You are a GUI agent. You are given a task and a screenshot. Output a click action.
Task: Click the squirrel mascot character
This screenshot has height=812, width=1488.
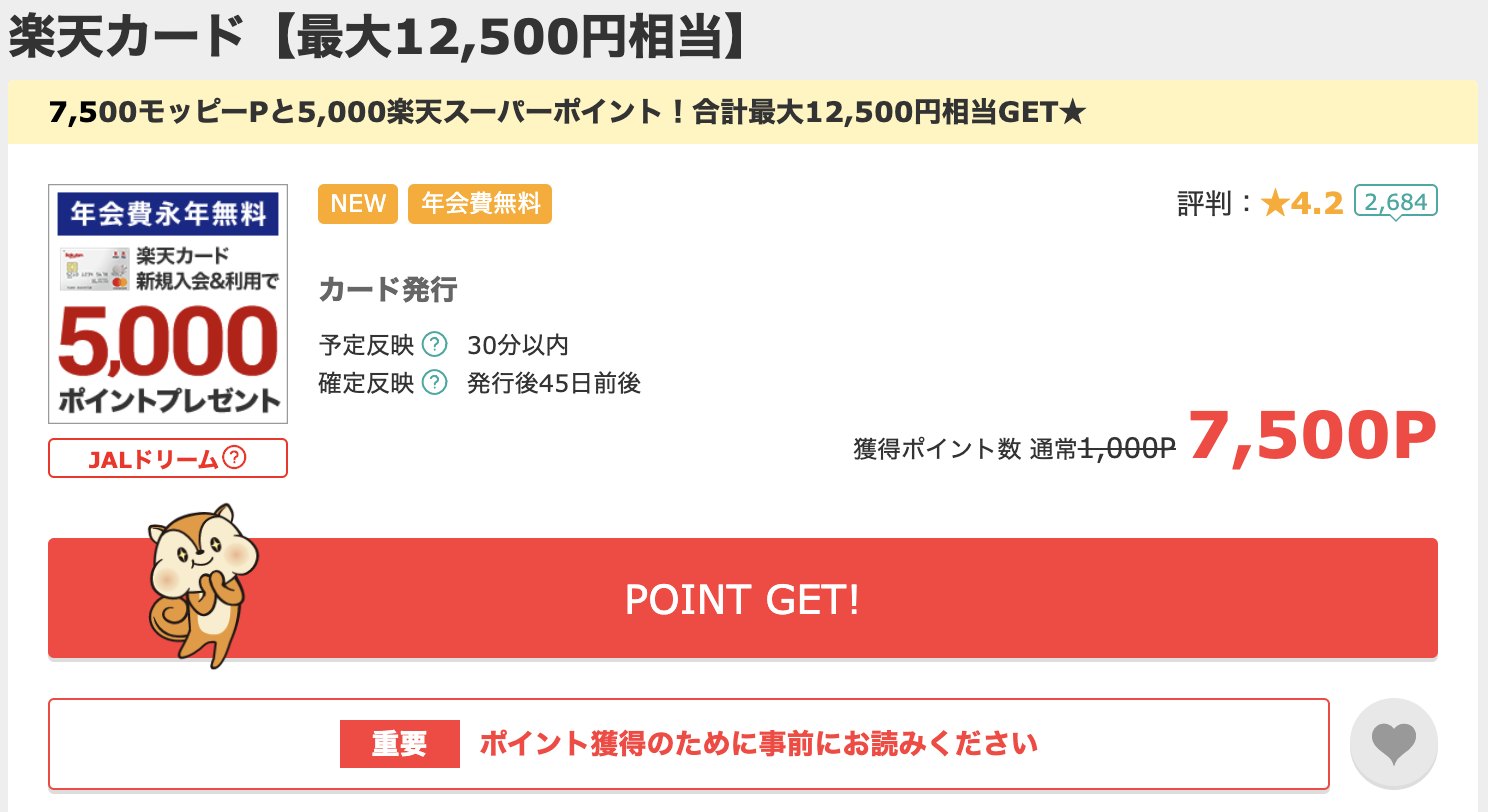click(202, 585)
